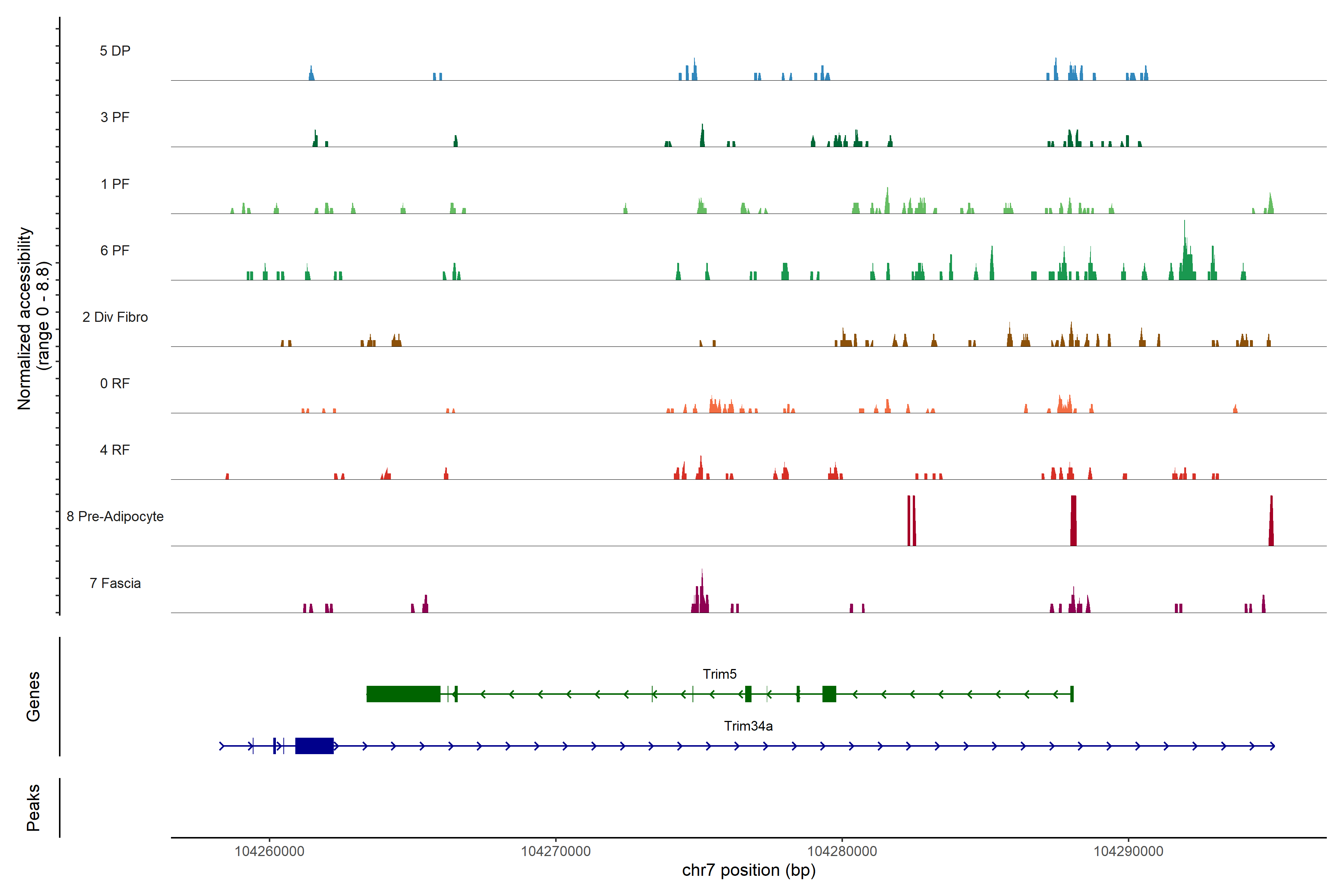This screenshot has width=1344, height=896.
Task: Select the 1 PF track label
Action: pyautogui.click(x=115, y=184)
